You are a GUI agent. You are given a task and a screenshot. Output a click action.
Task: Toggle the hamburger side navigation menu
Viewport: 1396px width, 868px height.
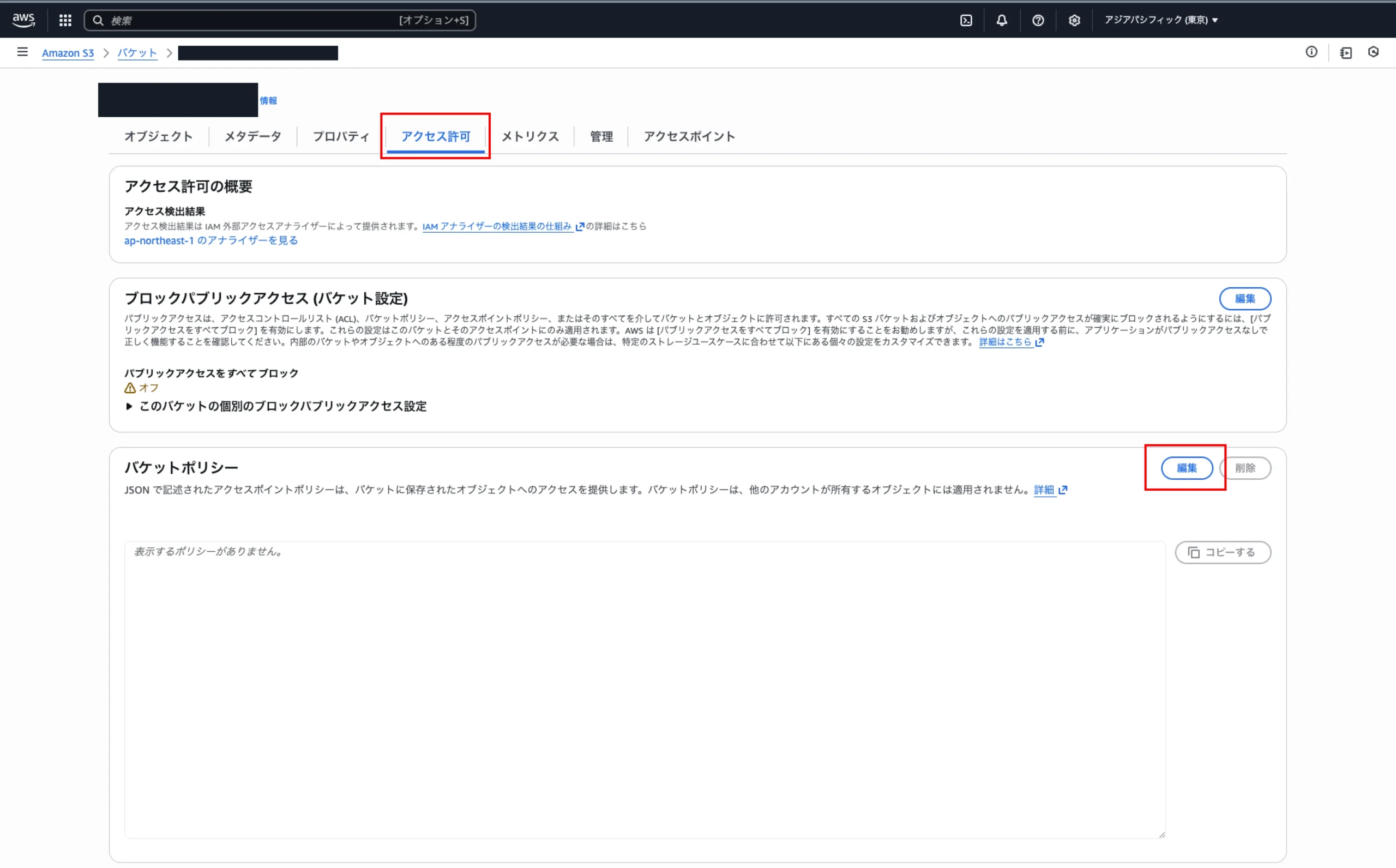pyautogui.click(x=22, y=52)
